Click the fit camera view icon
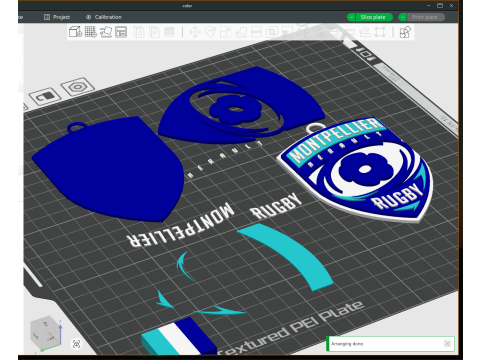This screenshot has height=360, width=480. 76,344
